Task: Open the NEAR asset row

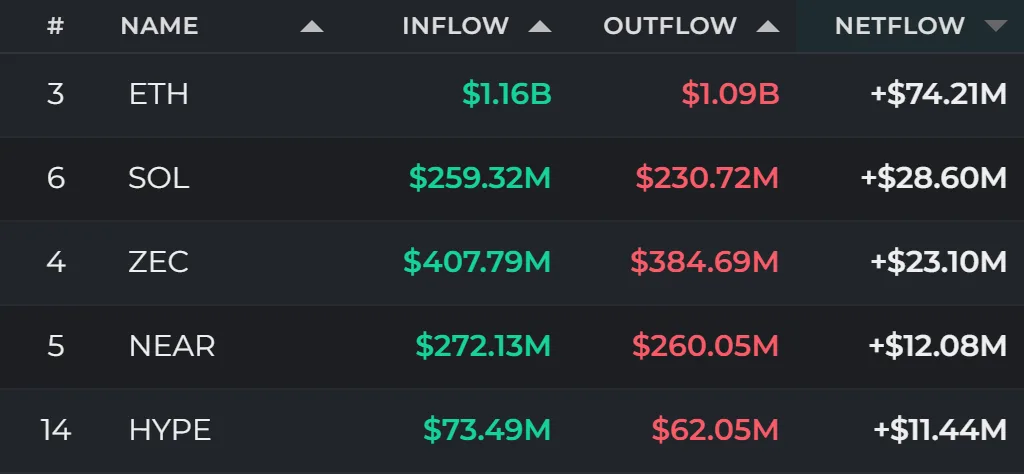Action: click(512, 346)
